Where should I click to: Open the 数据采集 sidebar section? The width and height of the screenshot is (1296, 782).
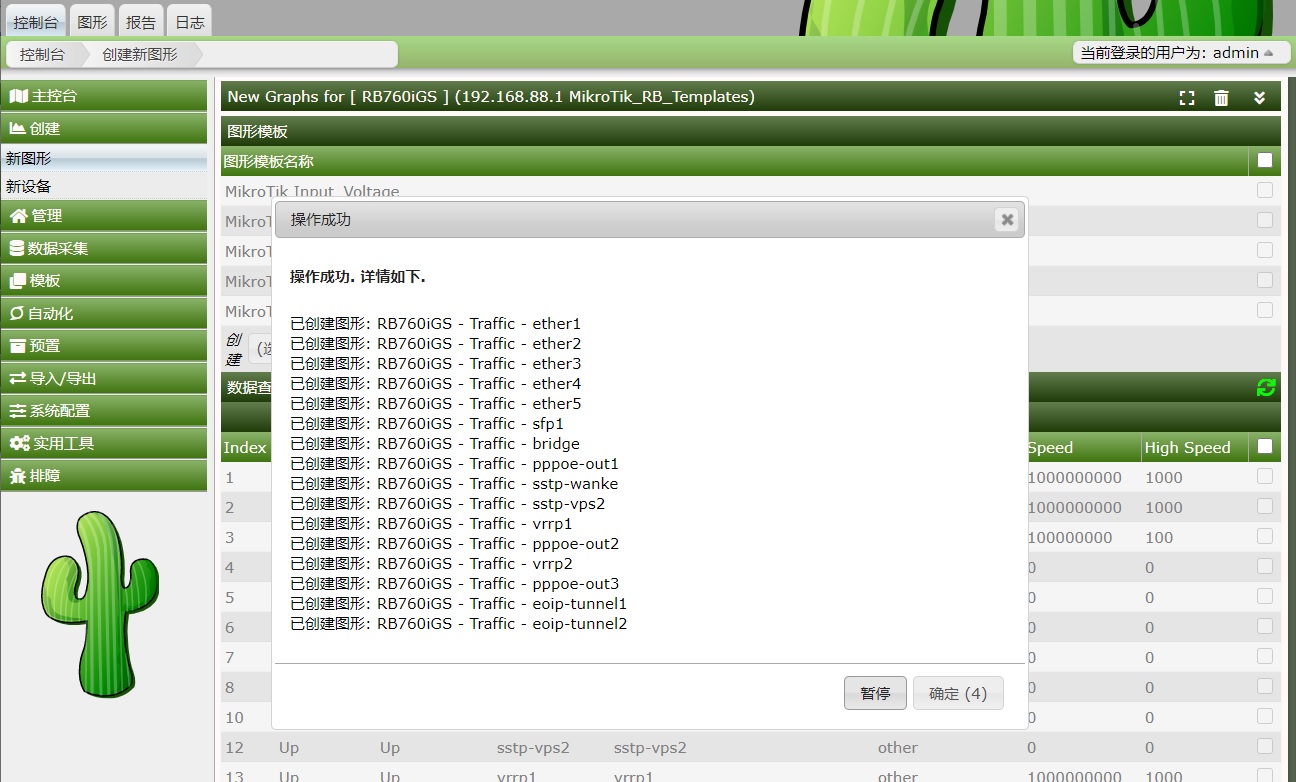pyautogui.click(x=104, y=249)
